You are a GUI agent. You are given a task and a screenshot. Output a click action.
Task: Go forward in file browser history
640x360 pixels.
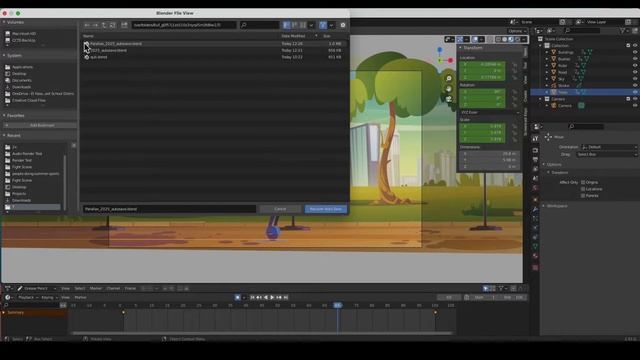(x=95, y=25)
